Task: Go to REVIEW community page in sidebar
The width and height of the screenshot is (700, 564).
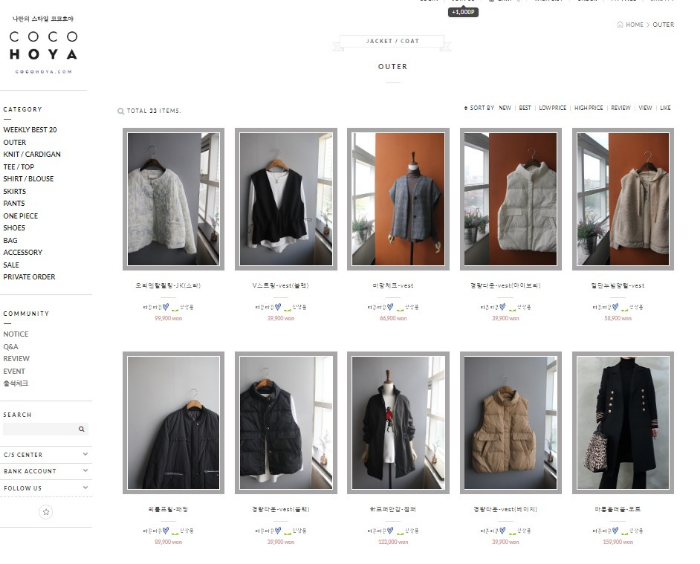Action: tap(17, 359)
